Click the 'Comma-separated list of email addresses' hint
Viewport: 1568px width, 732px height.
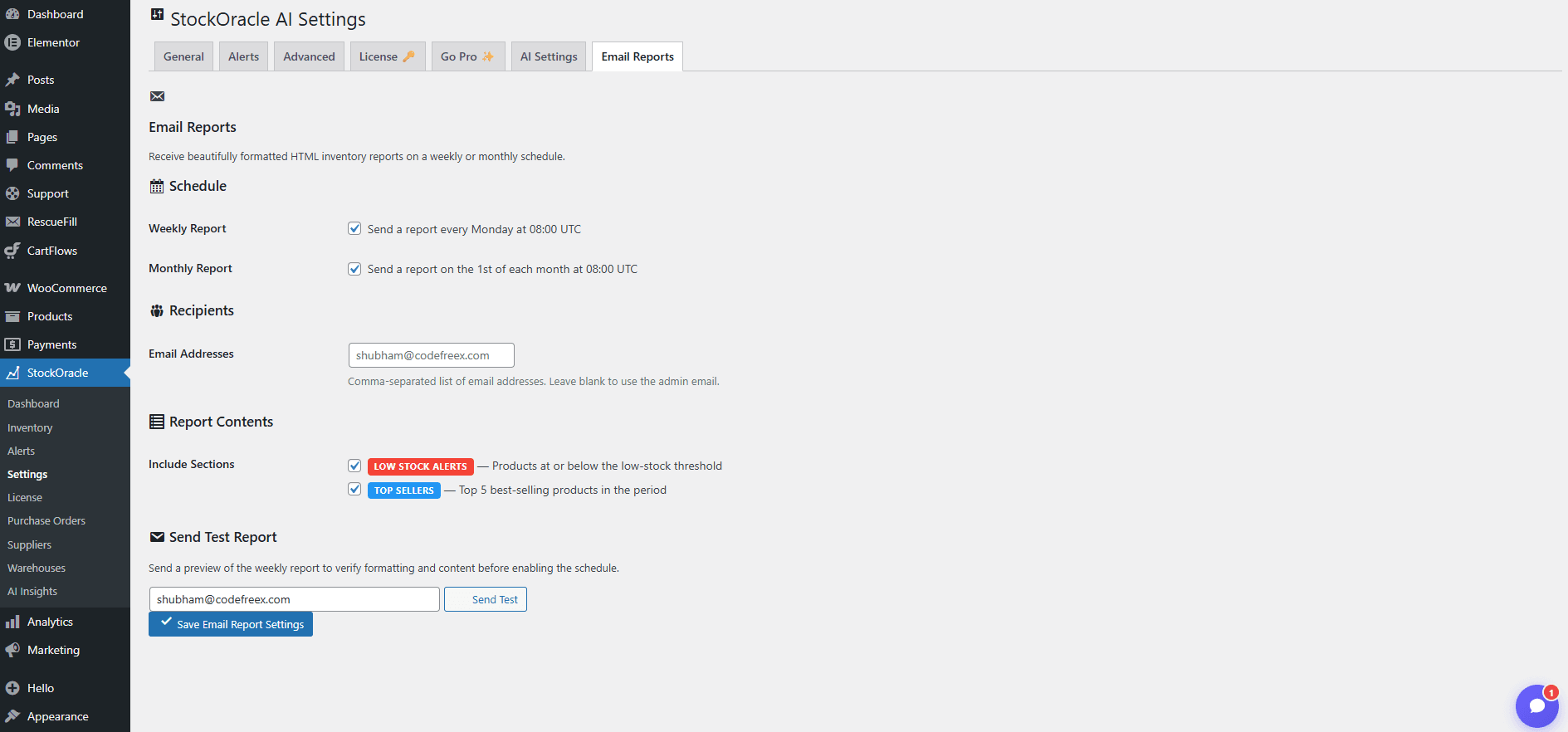534,382
